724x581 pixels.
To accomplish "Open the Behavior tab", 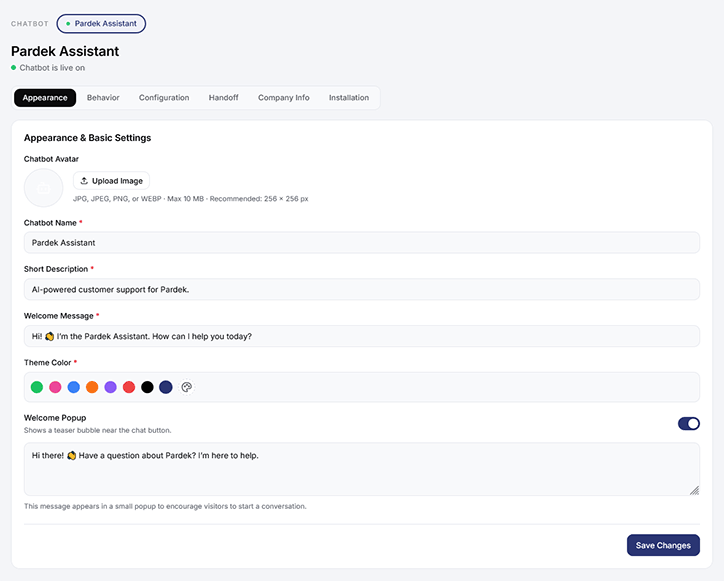I will (x=103, y=98).
